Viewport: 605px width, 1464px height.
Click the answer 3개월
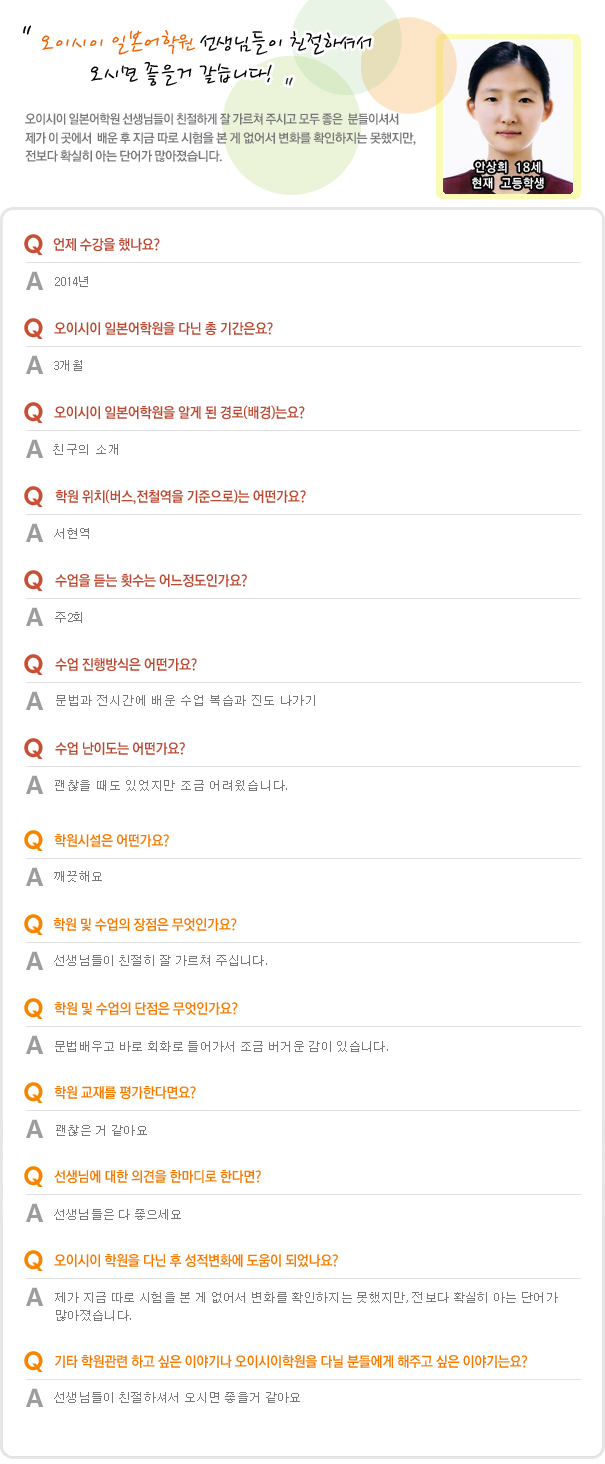(x=68, y=365)
